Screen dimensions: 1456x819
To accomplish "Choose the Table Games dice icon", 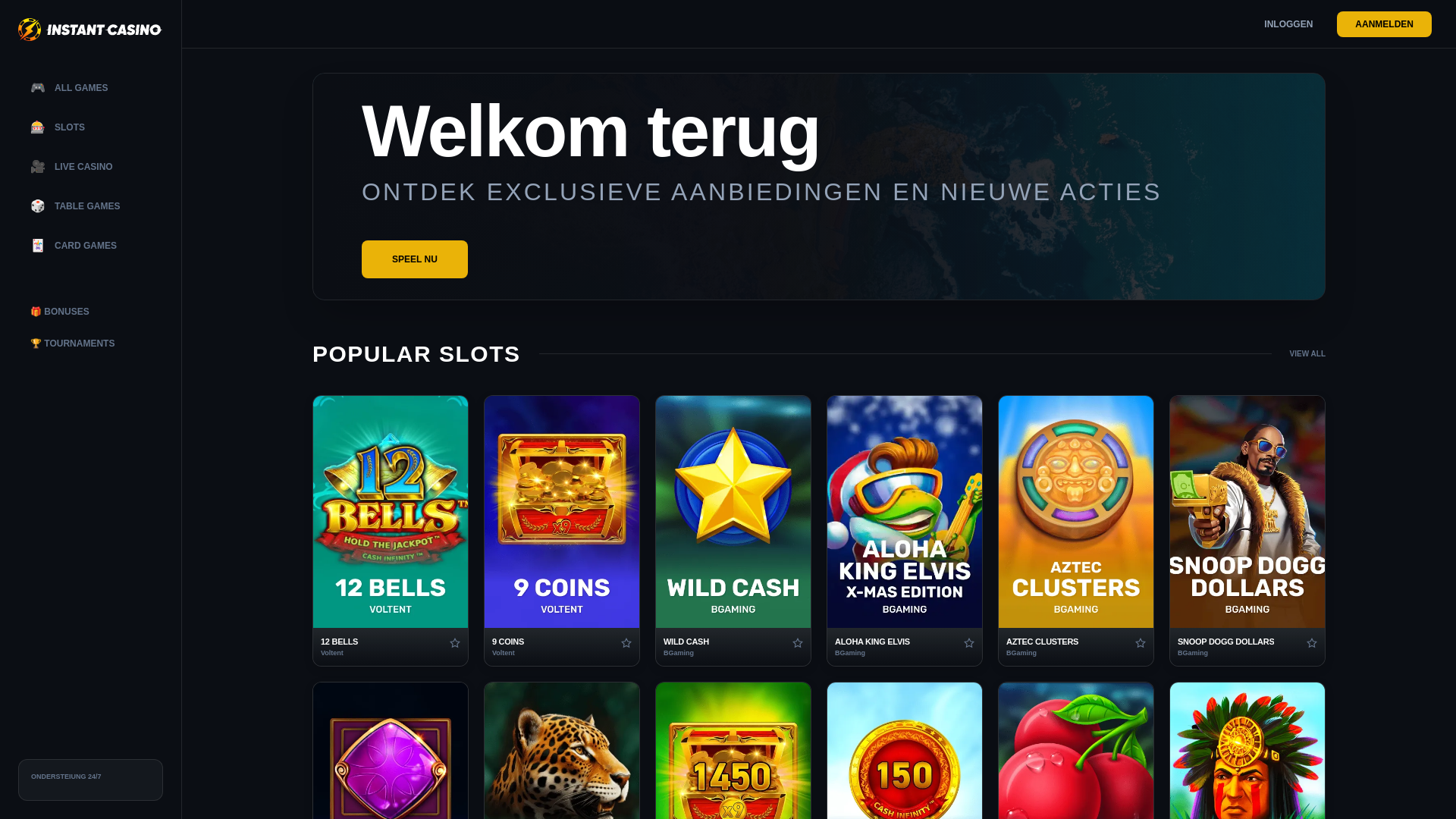I will click(x=37, y=206).
